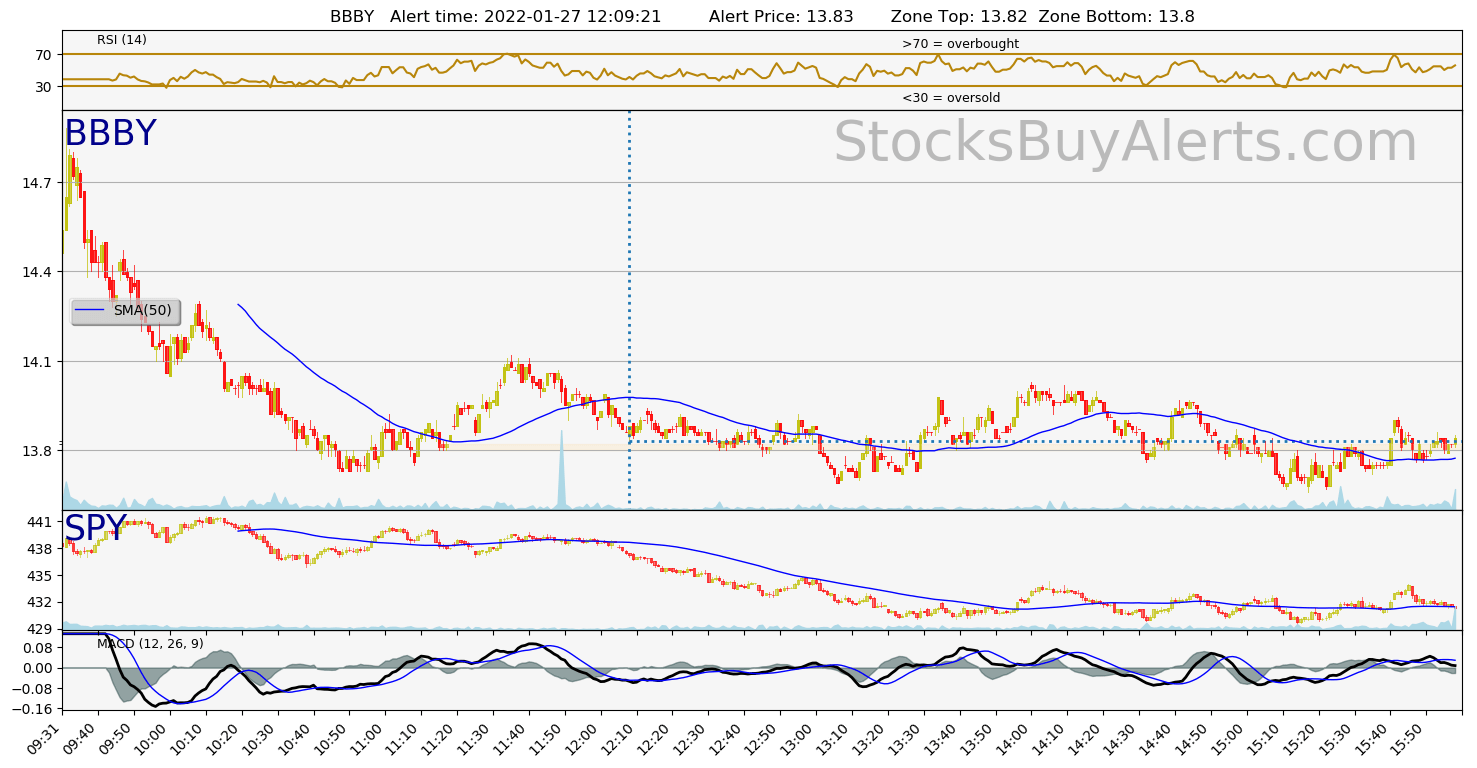Viewport: 1477px width, 768px height.
Task: Click the RSI axis tick "30"
Action: [43, 87]
